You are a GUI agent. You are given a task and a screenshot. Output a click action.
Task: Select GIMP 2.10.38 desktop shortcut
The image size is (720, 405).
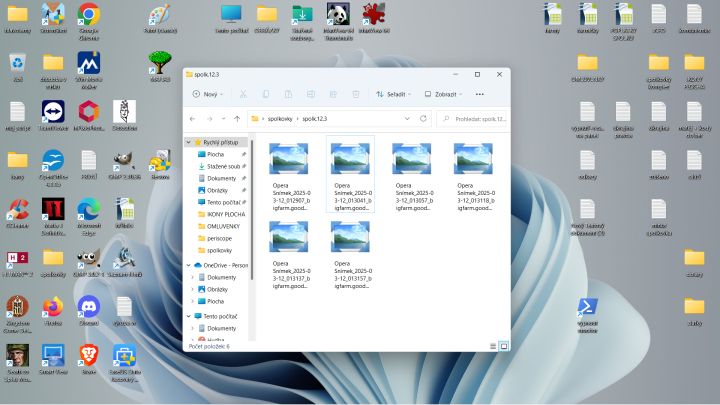click(x=124, y=165)
